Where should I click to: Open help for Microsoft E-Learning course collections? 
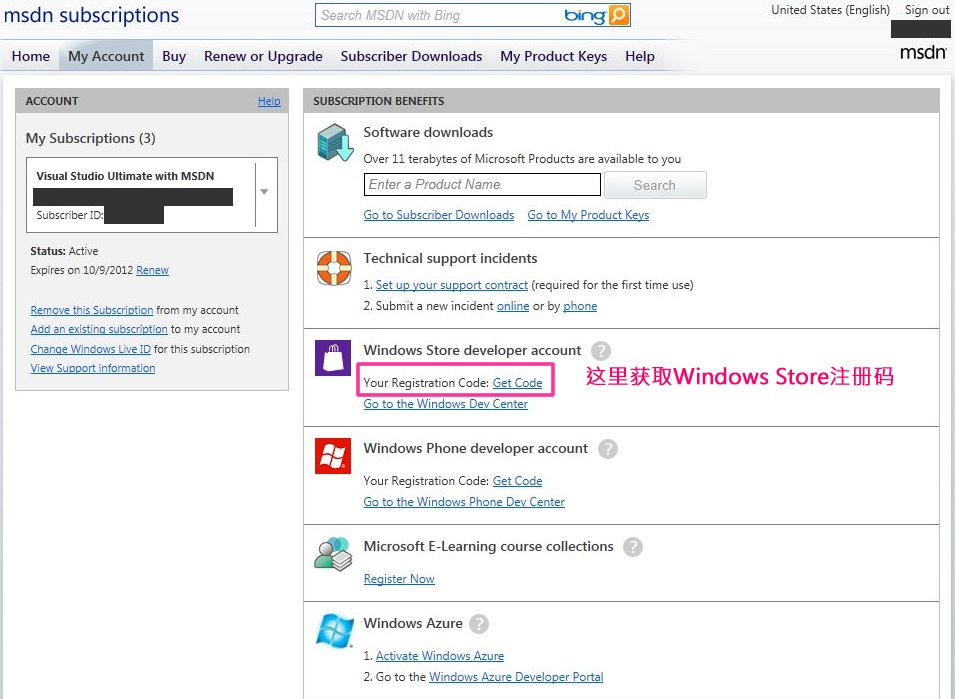point(633,547)
